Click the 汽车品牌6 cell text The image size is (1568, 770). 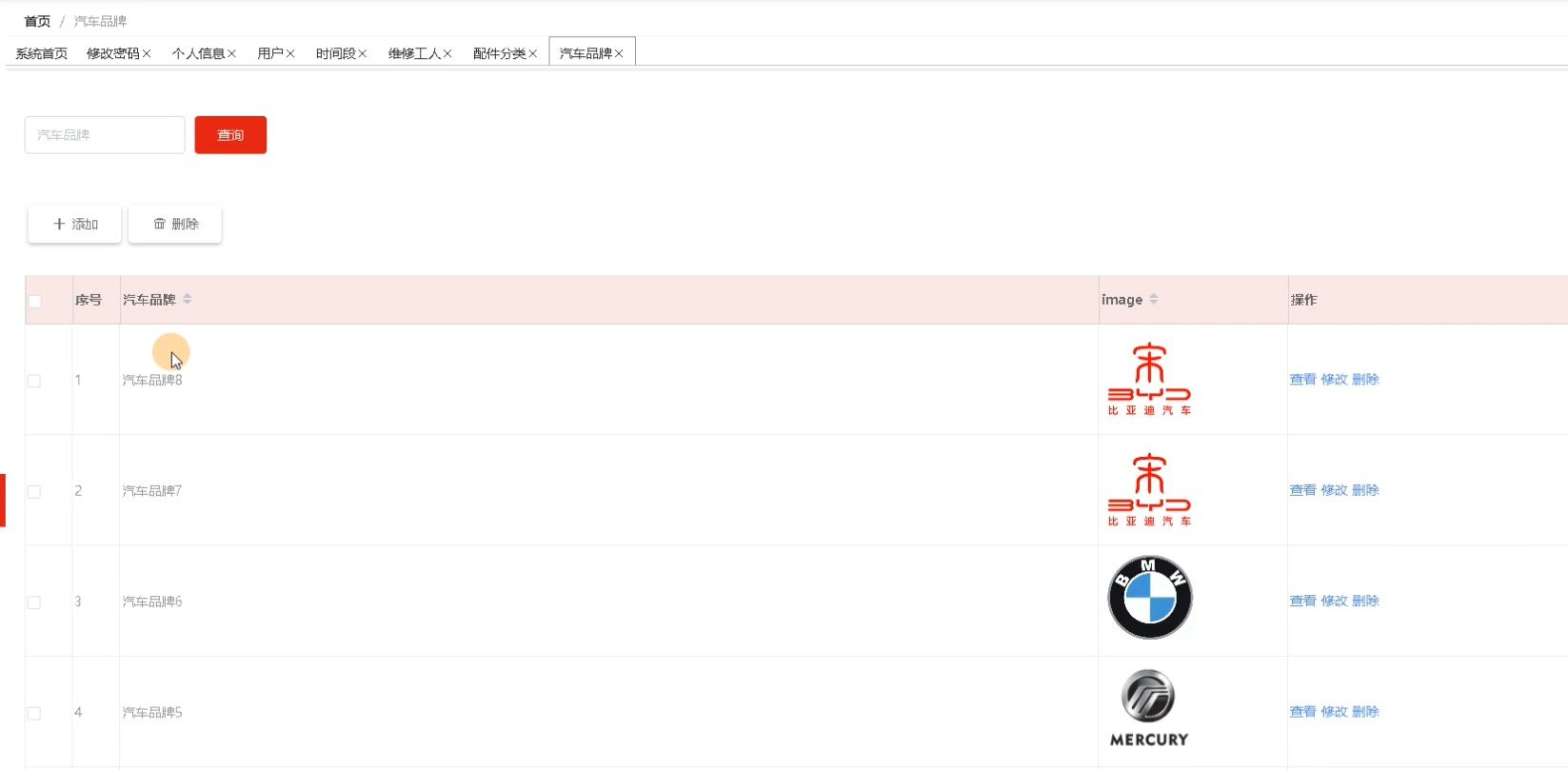152,602
